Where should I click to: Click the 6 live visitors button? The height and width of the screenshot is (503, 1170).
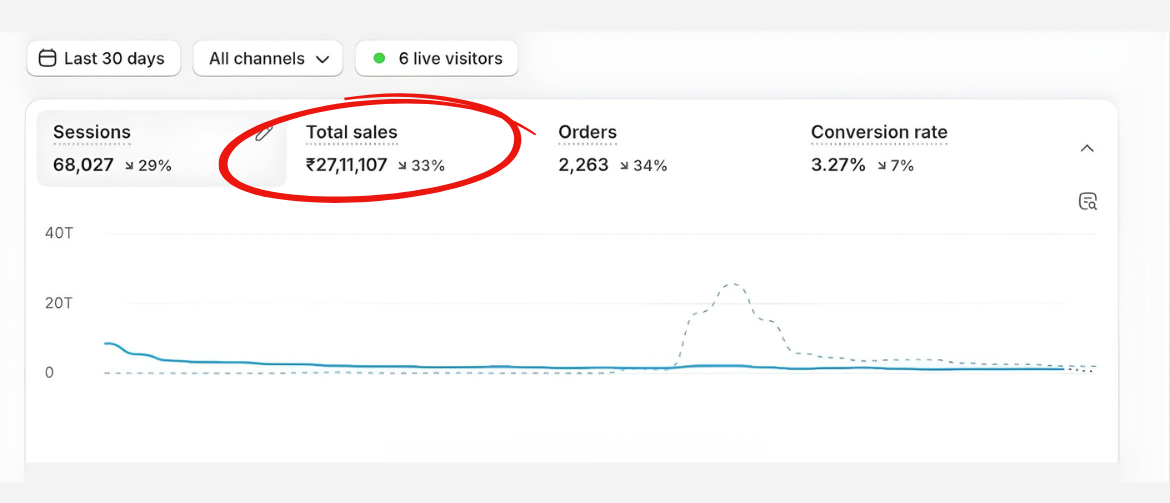point(437,59)
